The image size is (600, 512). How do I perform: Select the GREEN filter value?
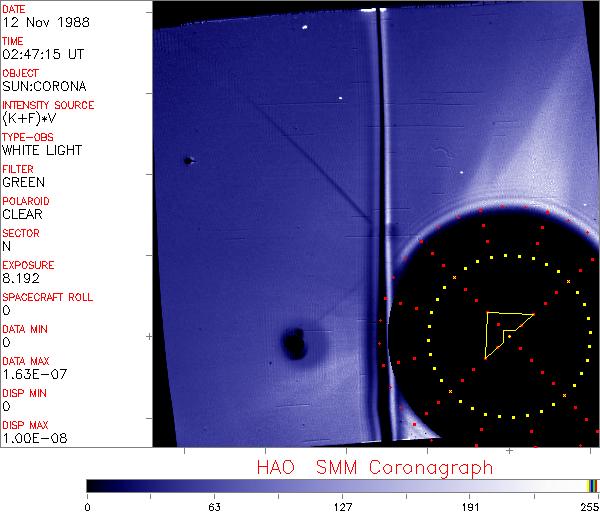[x=23, y=182]
